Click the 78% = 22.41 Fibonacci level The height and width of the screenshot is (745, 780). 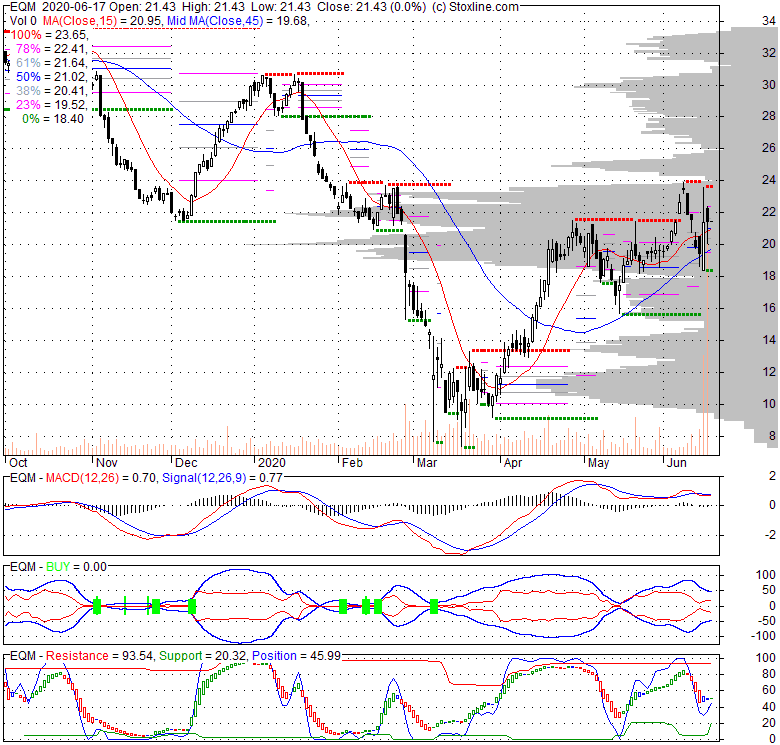[46, 48]
